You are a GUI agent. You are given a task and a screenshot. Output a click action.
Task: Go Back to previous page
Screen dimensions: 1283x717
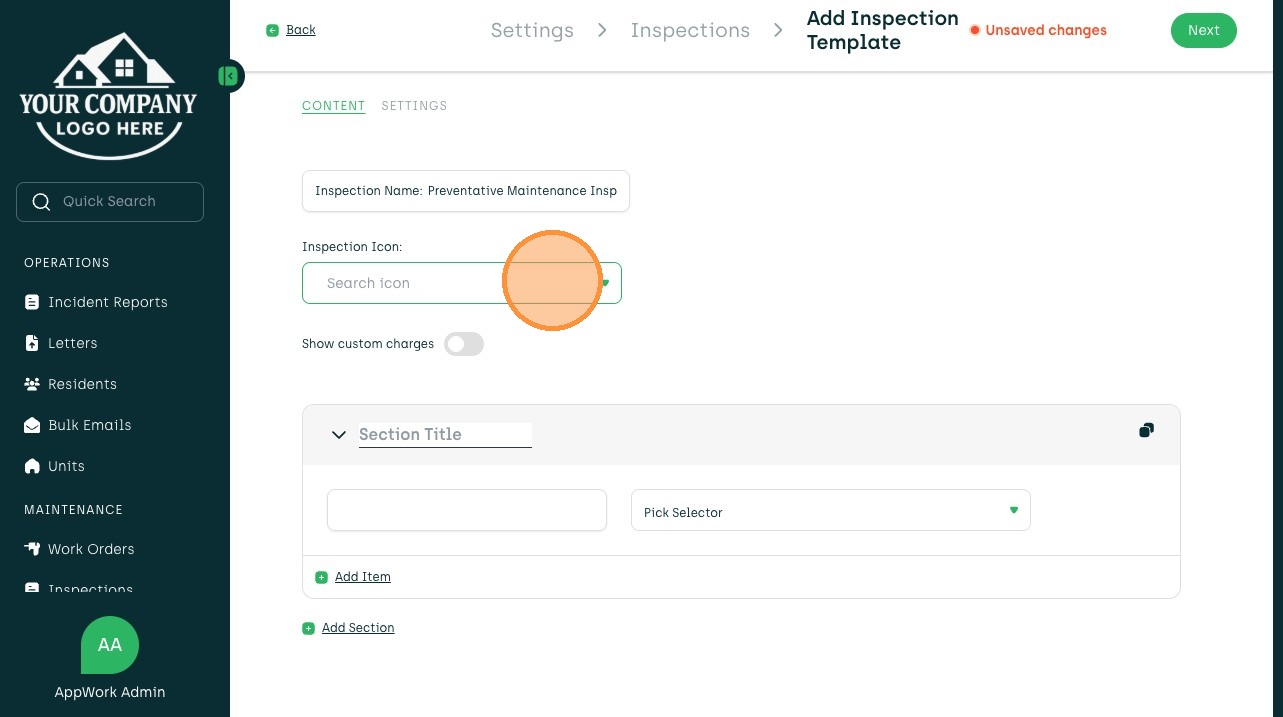[300, 30]
